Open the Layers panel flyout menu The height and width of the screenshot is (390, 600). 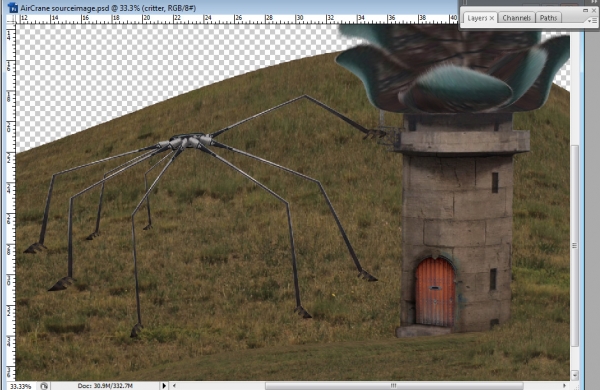592,21
